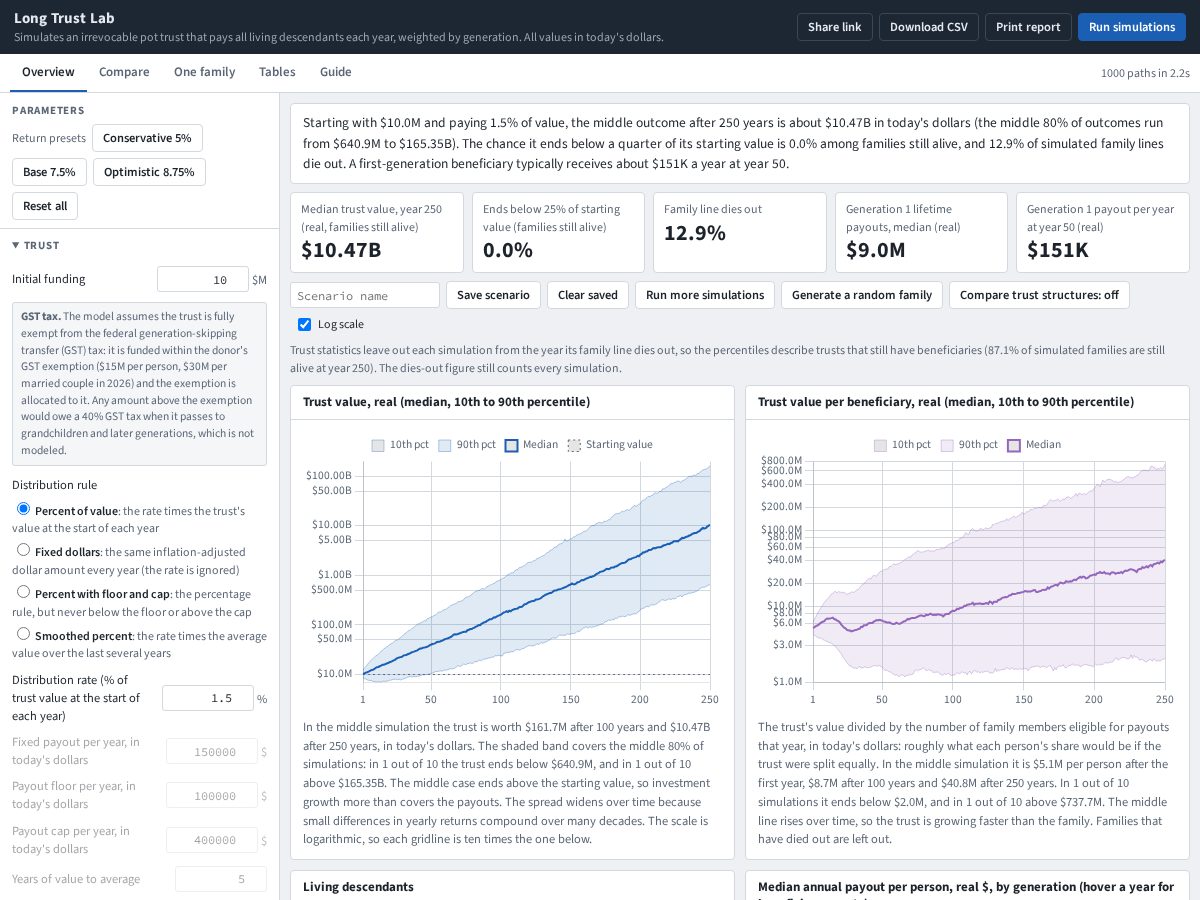Click the GST tax note box
This screenshot has height=900, width=1200.
139,384
